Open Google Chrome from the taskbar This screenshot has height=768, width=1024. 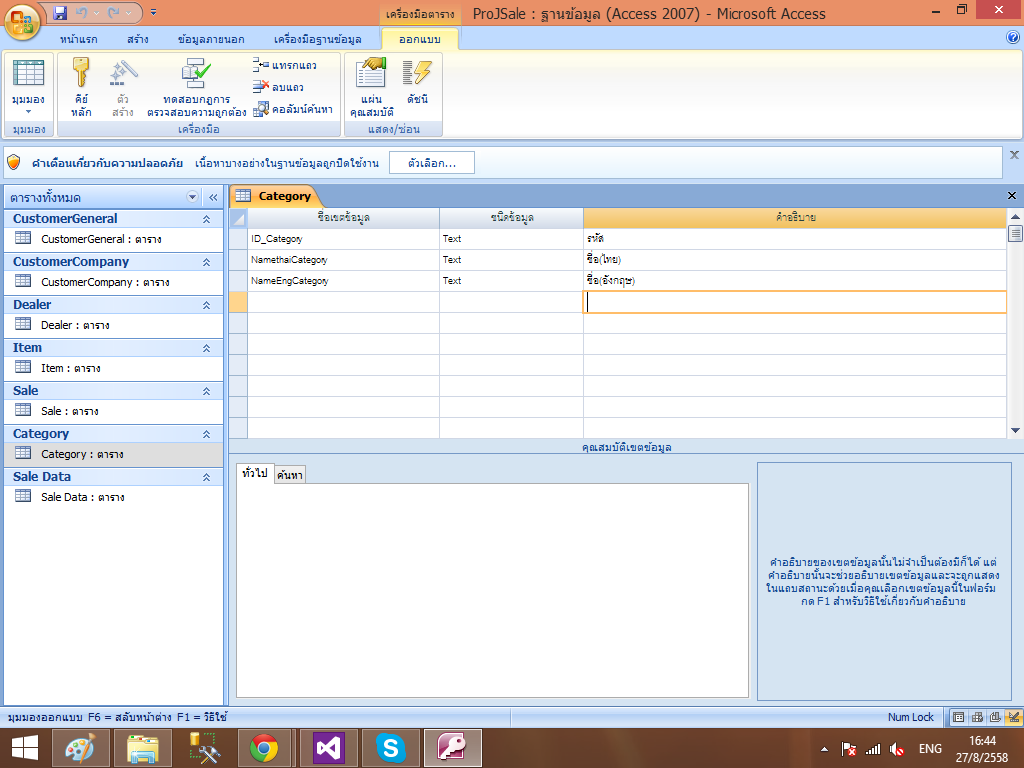click(x=264, y=747)
